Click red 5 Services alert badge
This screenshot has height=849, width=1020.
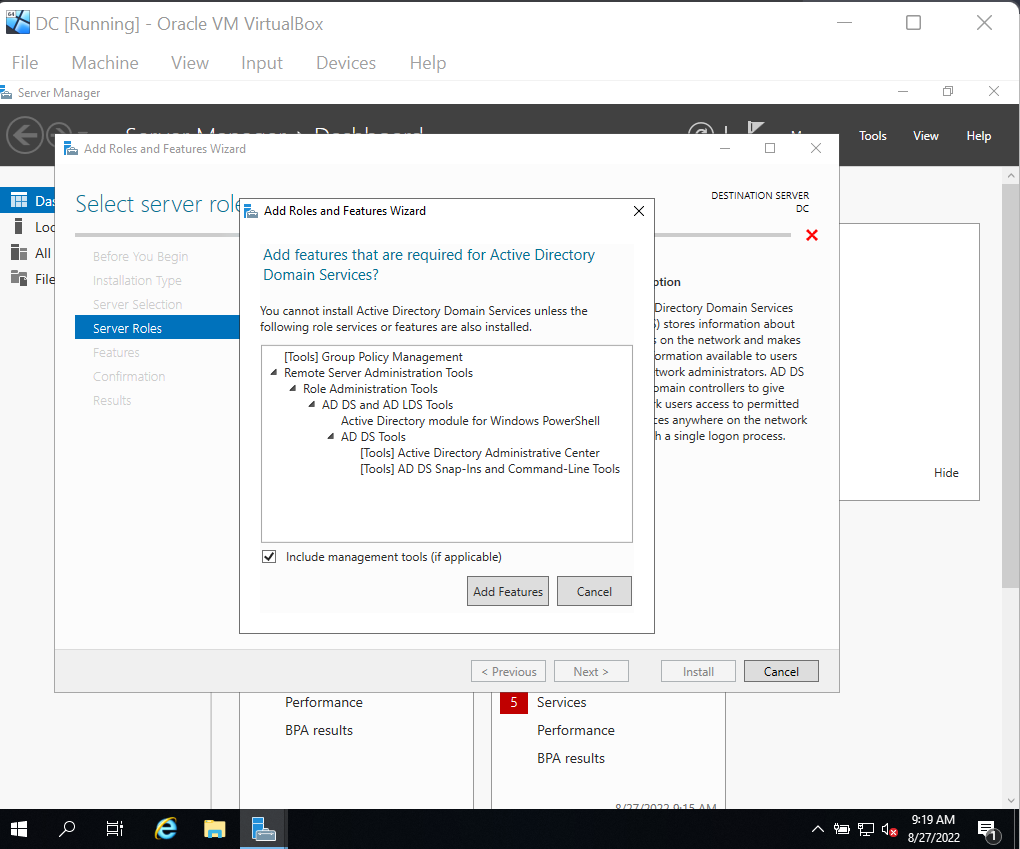(x=513, y=703)
